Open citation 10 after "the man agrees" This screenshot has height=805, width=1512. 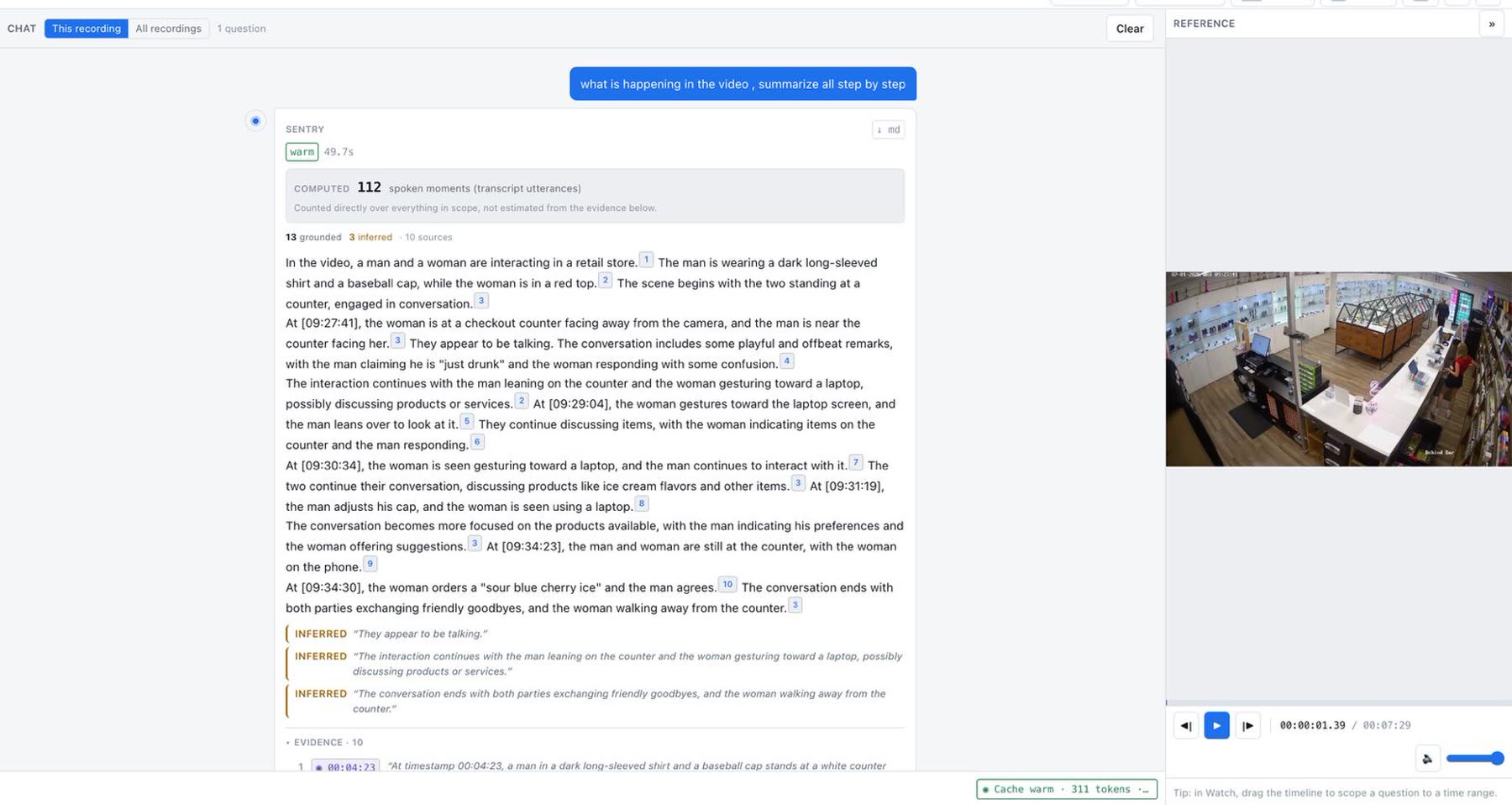tap(727, 584)
